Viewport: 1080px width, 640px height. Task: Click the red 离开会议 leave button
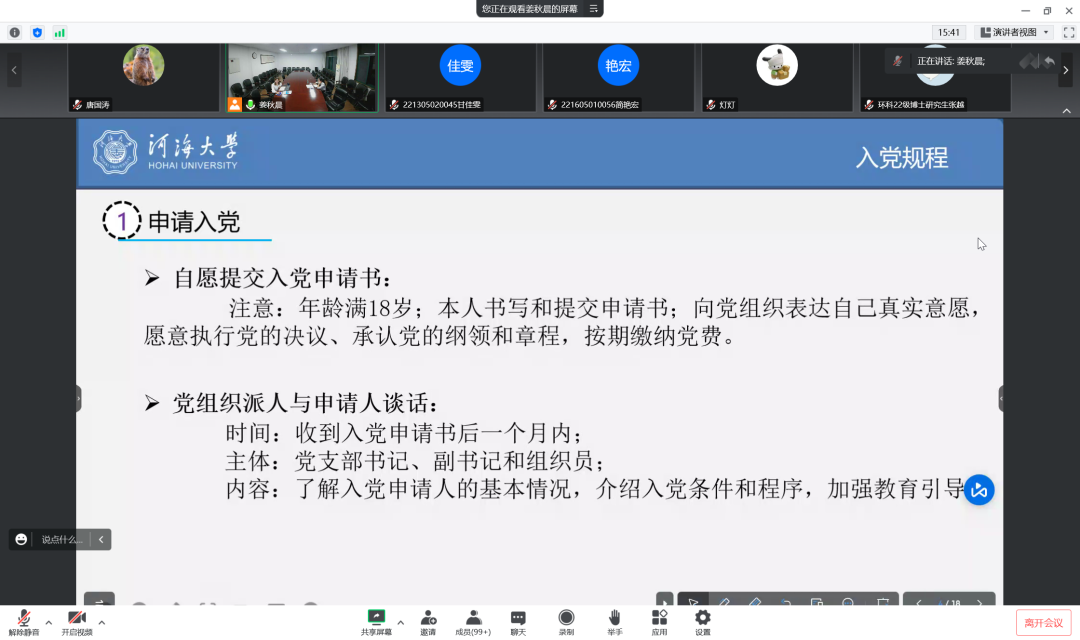1043,623
